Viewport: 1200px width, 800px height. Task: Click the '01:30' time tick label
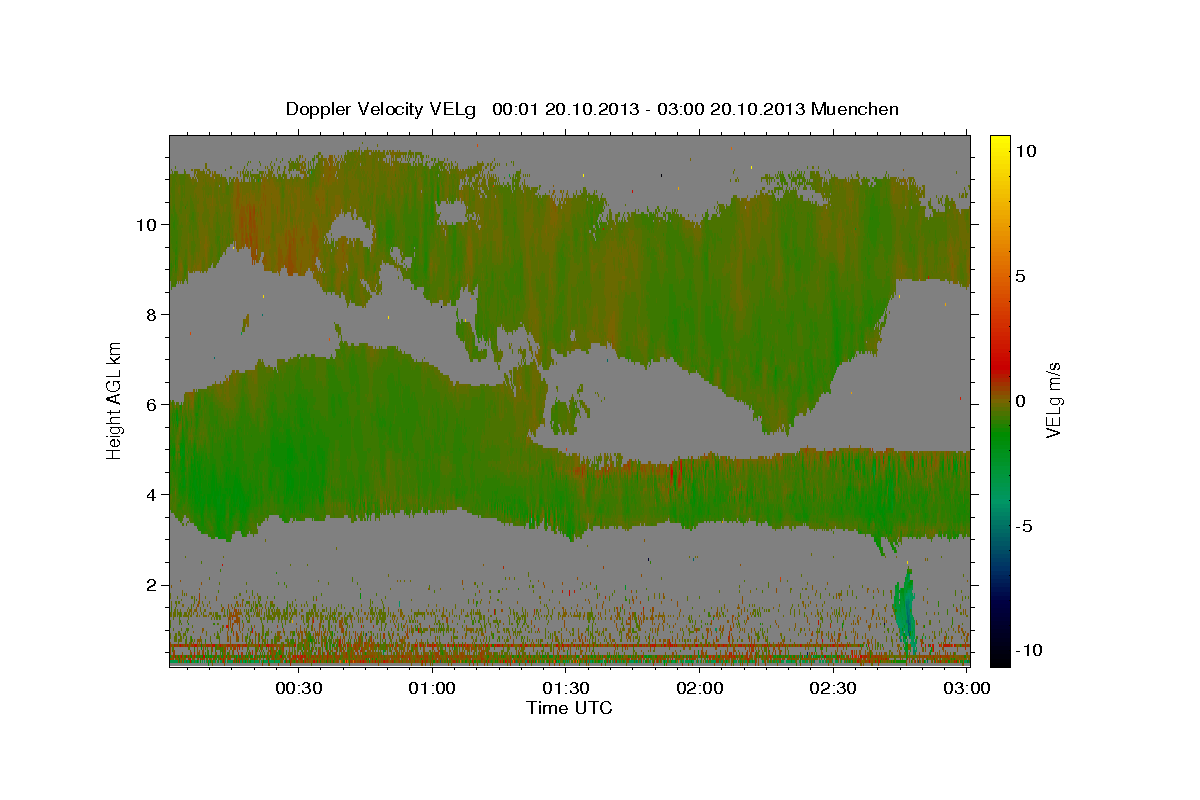click(x=566, y=688)
